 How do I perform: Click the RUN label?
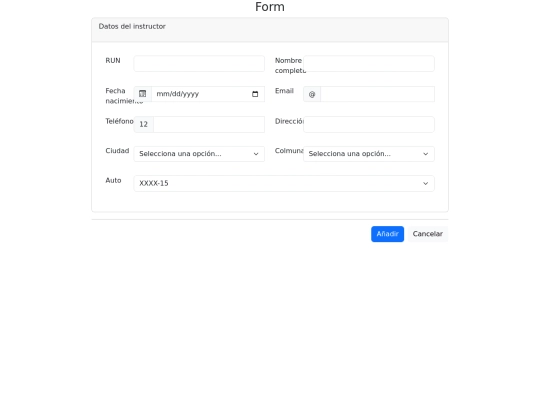click(113, 61)
